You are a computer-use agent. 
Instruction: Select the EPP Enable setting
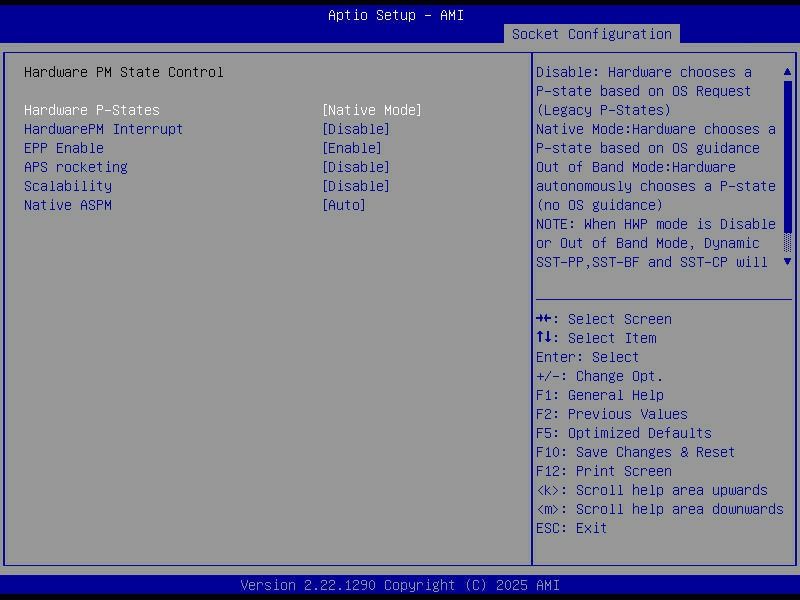[64, 148]
